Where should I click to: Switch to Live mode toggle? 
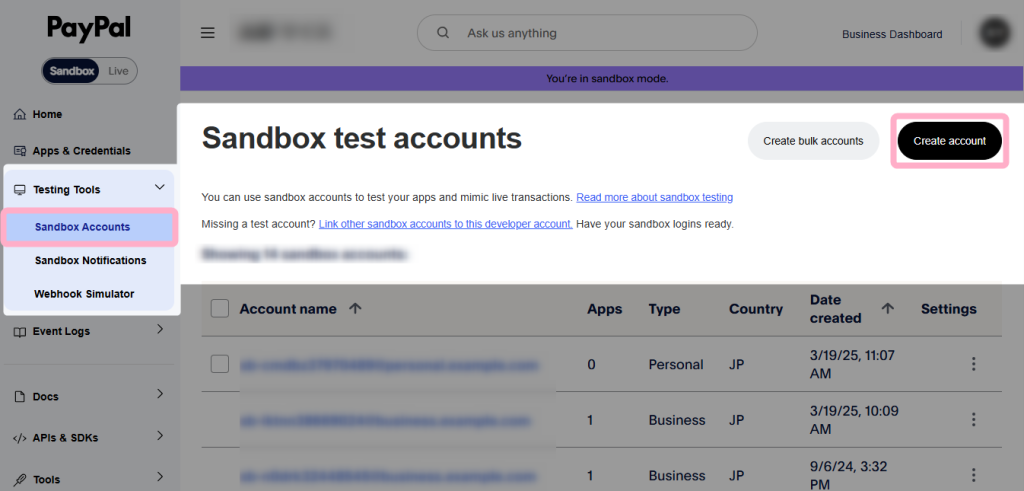click(118, 71)
